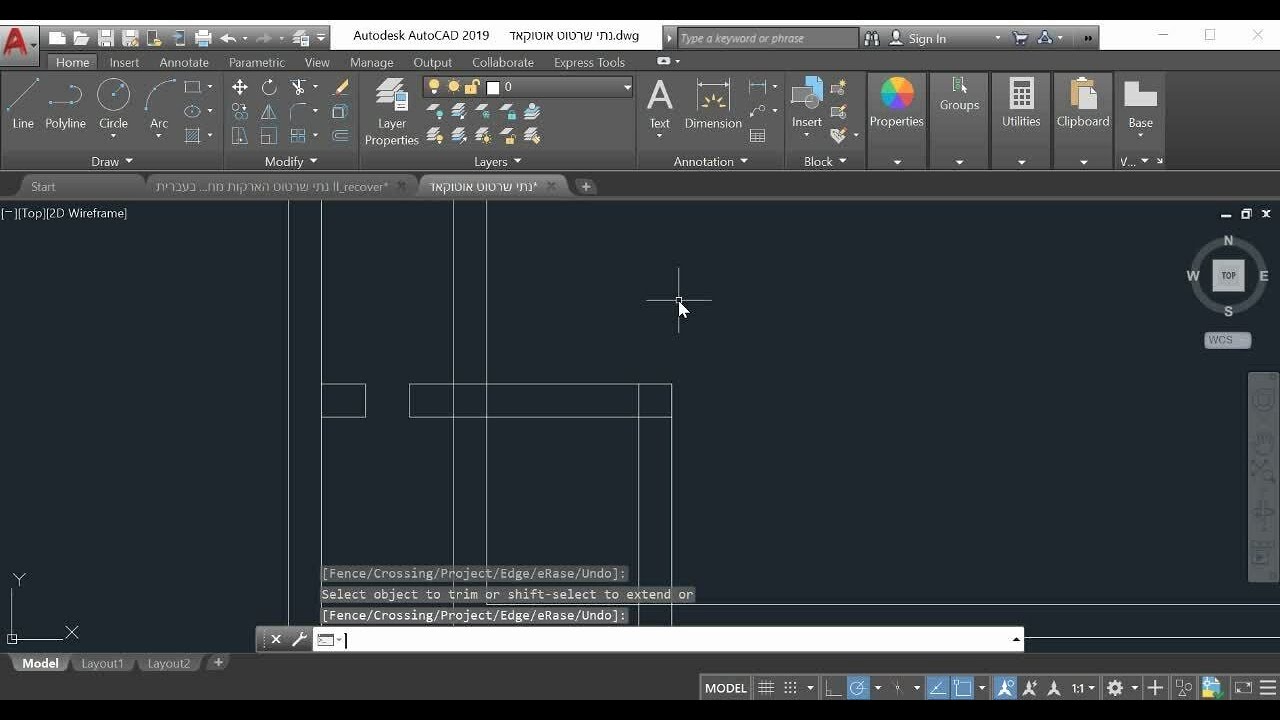
Task: Select the Move tool in Modify panel
Action: 240,87
